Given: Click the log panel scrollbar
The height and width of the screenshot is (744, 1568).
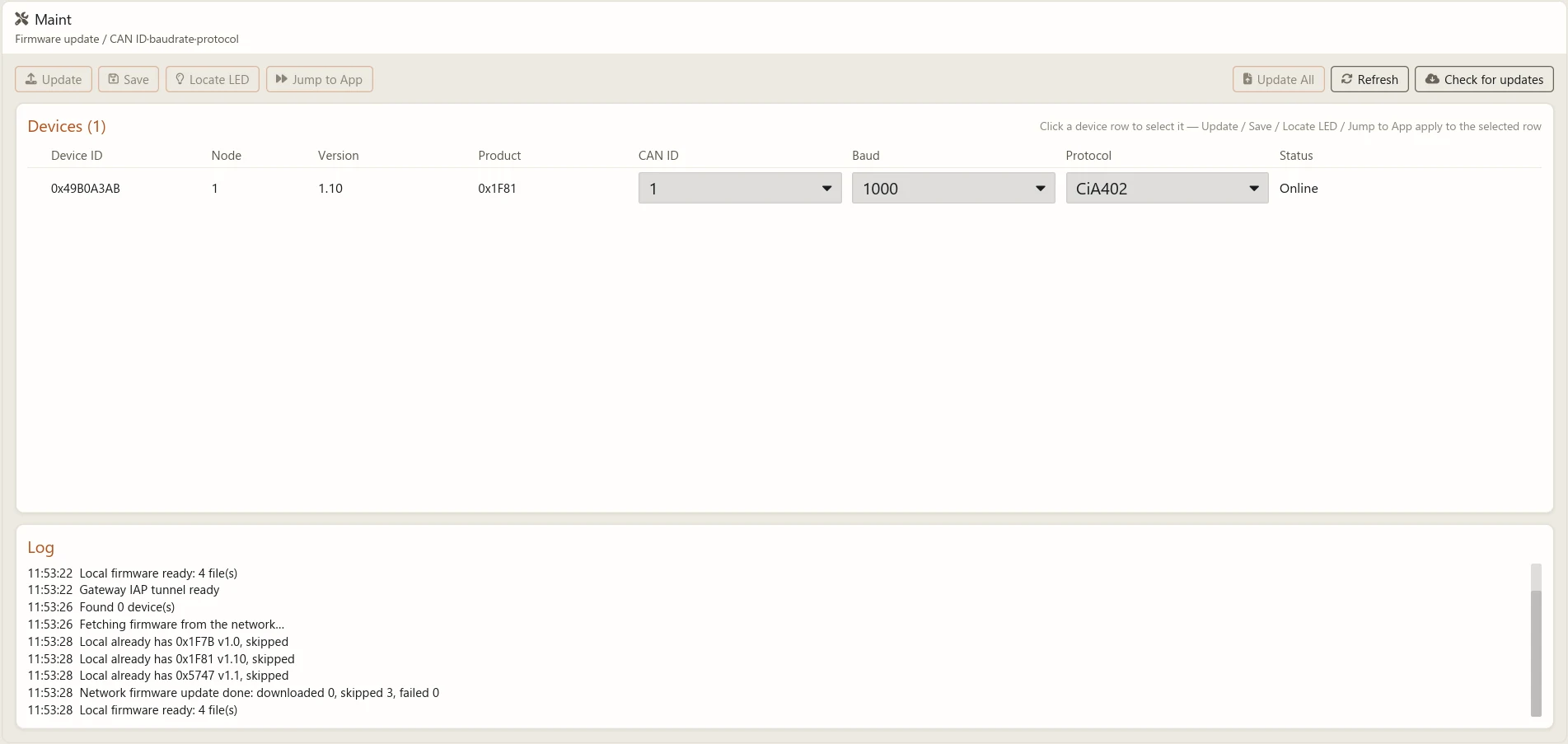Looking at the screenshot, I should coord(1536,640).
